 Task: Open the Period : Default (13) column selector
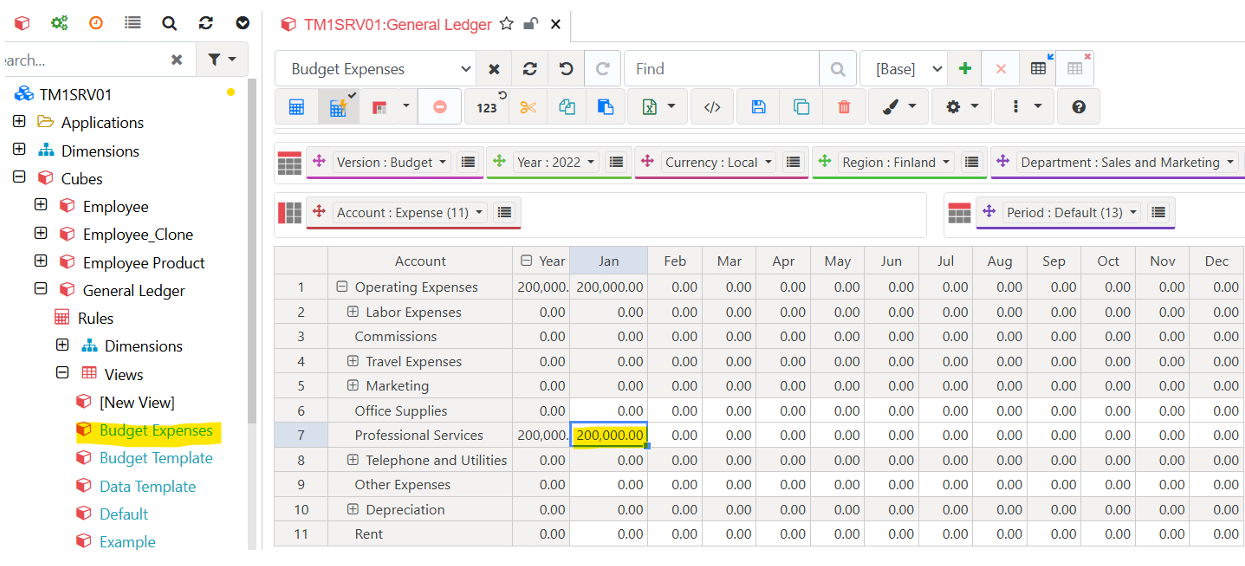pos(1072,212)
